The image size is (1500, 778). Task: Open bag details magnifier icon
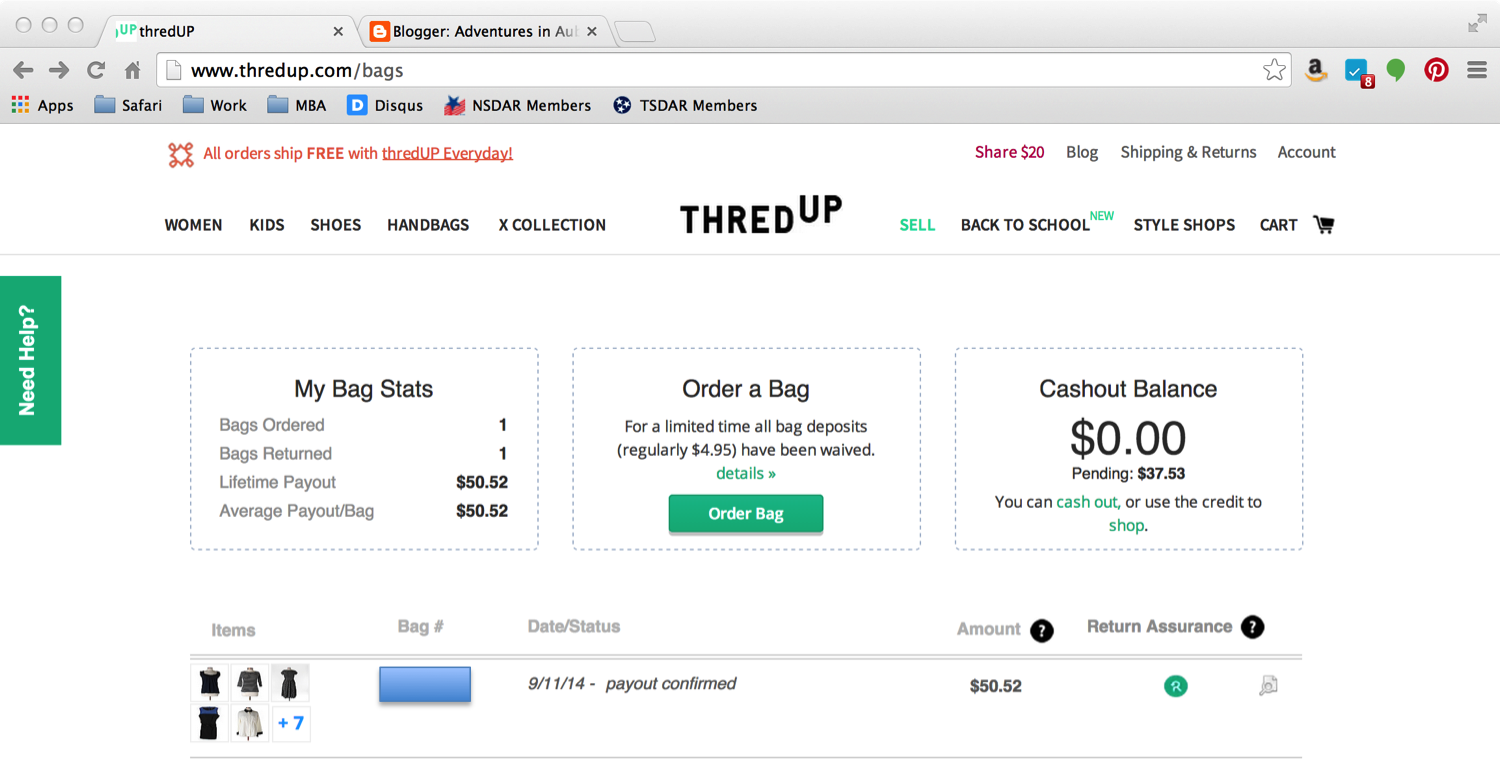[x=1268, y=686]
